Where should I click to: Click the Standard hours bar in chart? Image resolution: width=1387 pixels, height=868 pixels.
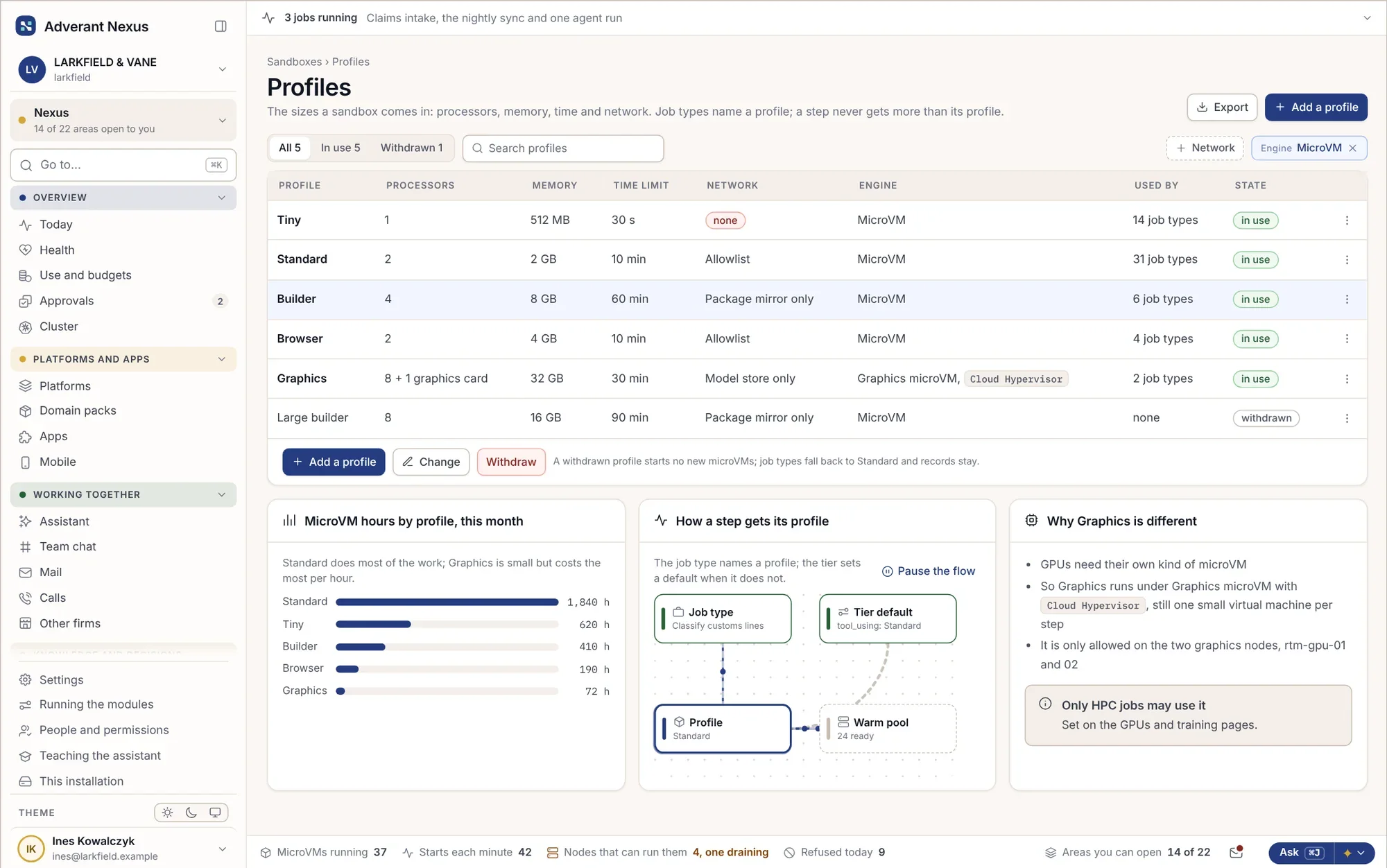tap(447, 602)
